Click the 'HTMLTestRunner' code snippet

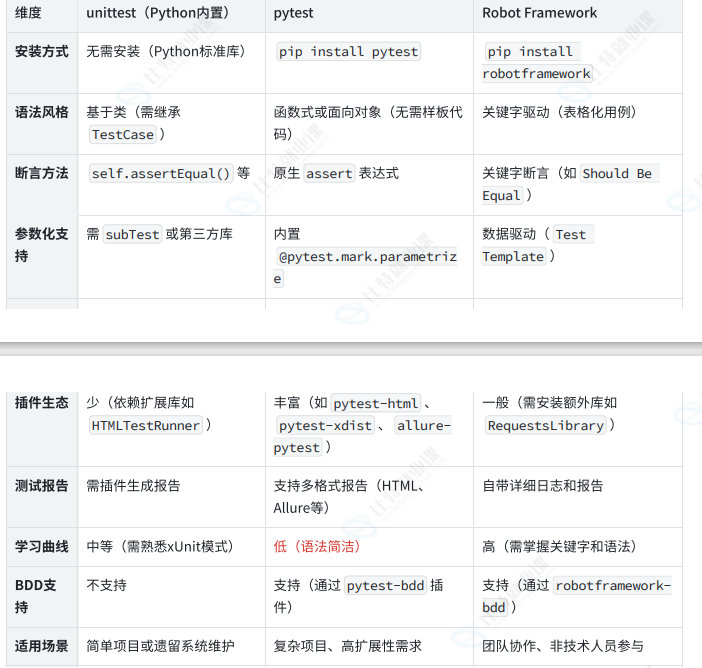pyautogui.click(x=146, y=425)
